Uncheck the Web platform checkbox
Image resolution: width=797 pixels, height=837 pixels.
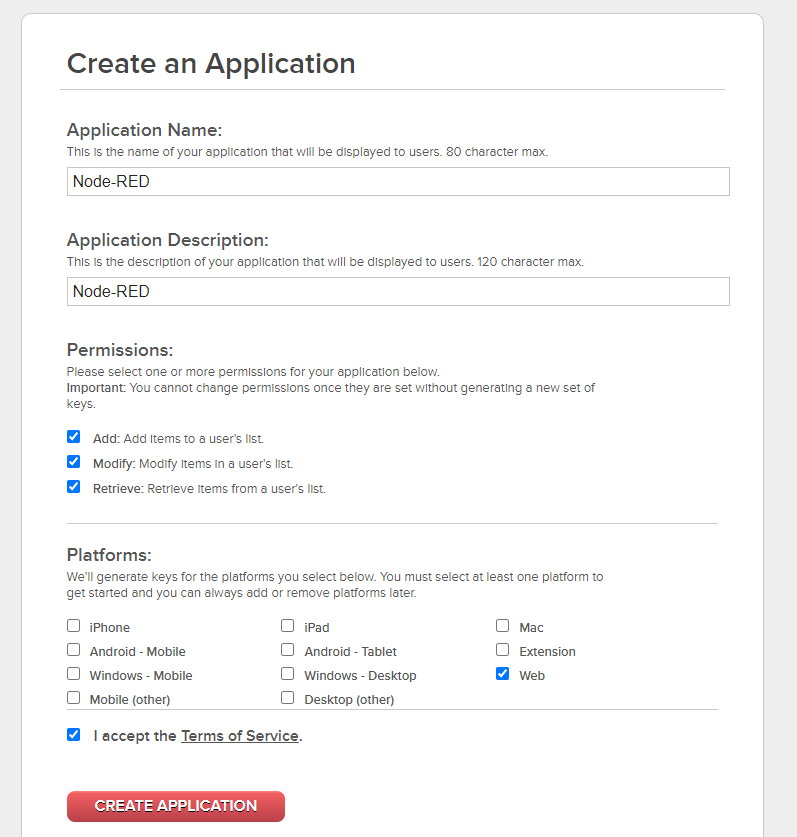503,674
